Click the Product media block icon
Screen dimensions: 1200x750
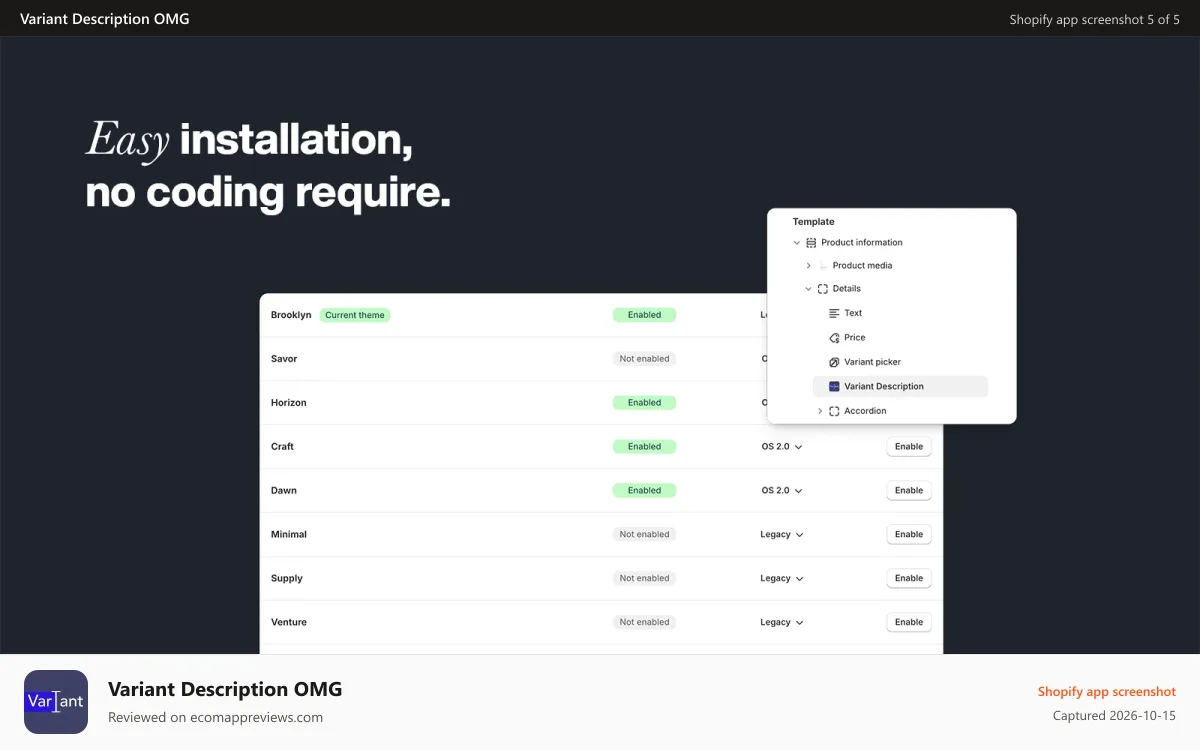coord(822,266)
